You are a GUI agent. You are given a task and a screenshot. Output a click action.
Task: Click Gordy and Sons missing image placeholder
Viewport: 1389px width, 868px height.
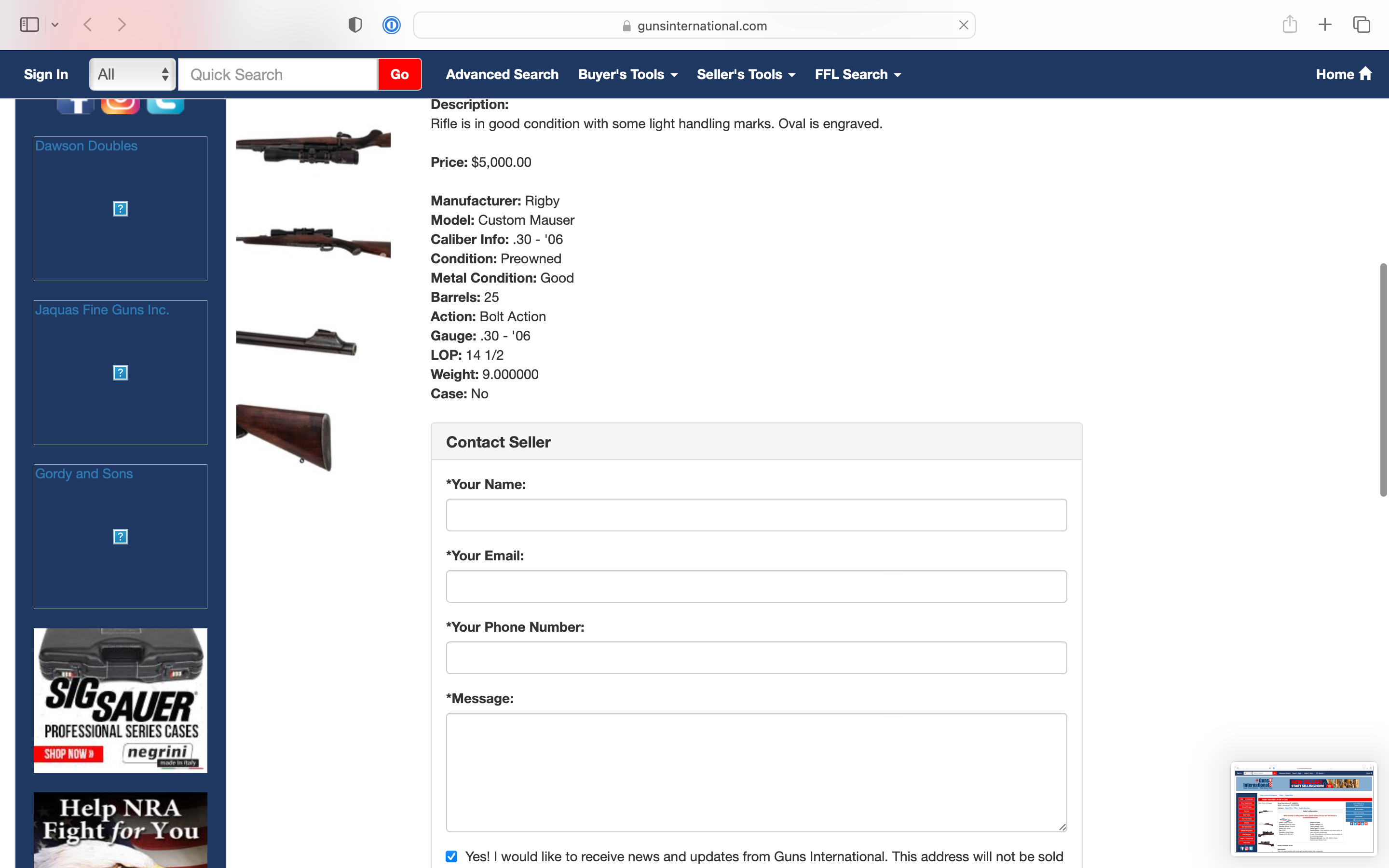pyautogui.click(x=121, y=537)
